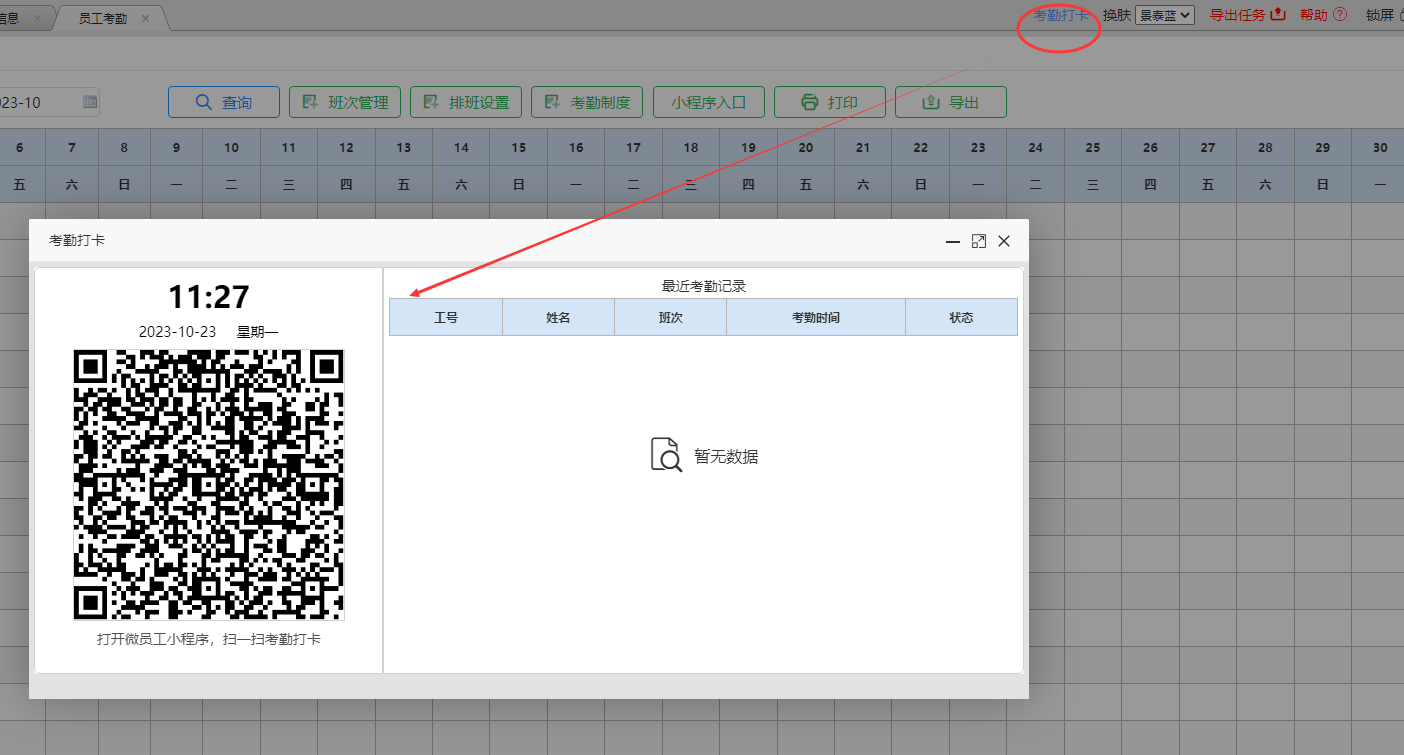Open the calendar picker icon in the month field
The width and height of the screenshot is (1404, 755).
(x=90, y=102)
